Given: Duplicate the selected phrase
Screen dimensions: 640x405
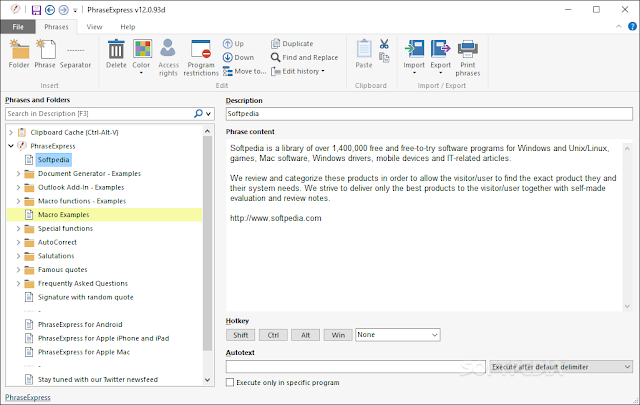Looking at the screenshot, I should [x=292, y=44].
